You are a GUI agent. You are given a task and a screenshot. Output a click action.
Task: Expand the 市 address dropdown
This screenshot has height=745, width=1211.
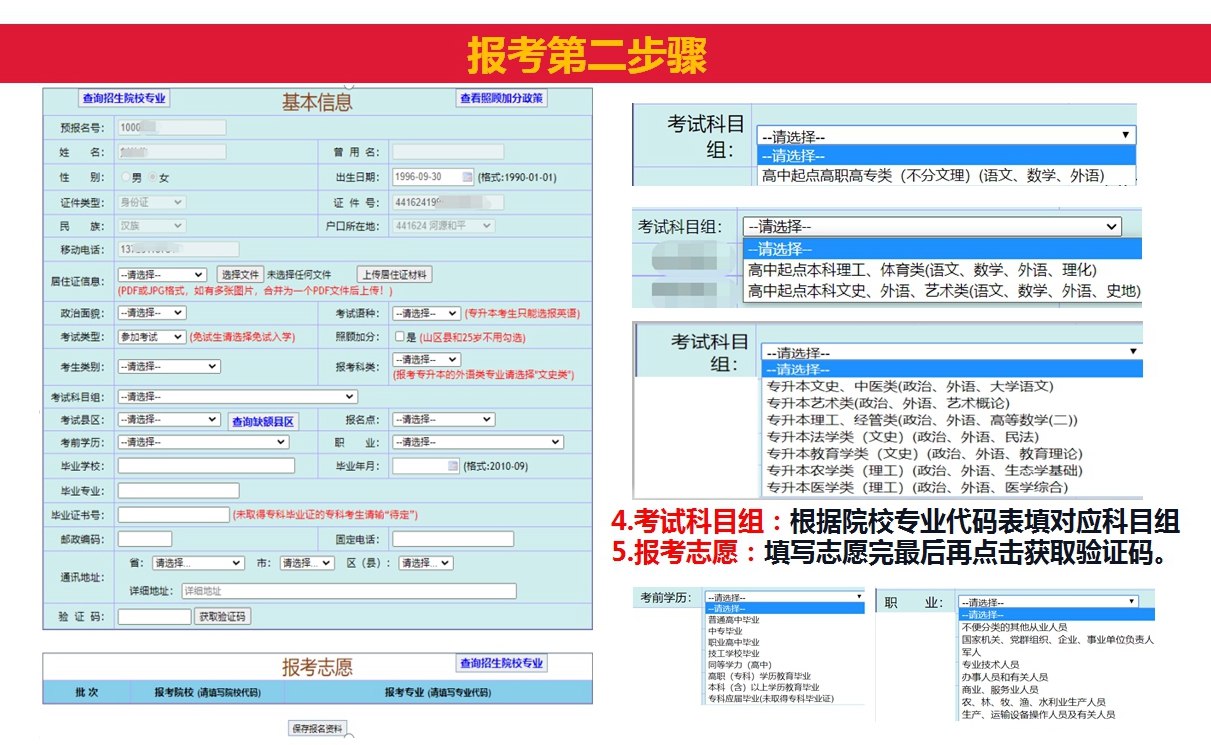(306, 563)
